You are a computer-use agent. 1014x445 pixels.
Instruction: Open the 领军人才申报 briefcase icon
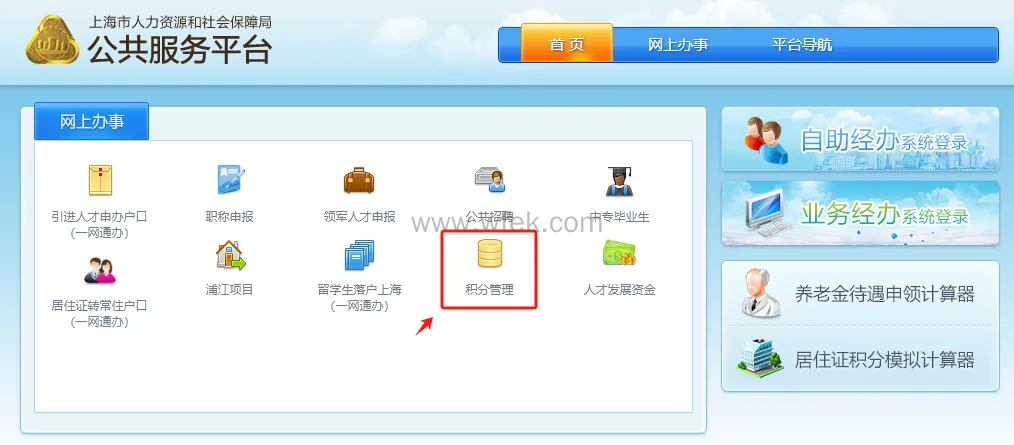pyautogui.click(x=359, y=180)
